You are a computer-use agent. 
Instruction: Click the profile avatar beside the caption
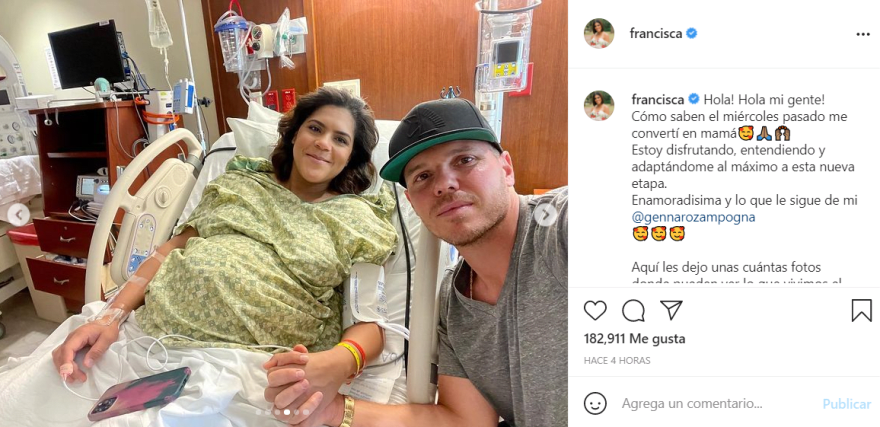pyautogui.click(x=599, y=105)
